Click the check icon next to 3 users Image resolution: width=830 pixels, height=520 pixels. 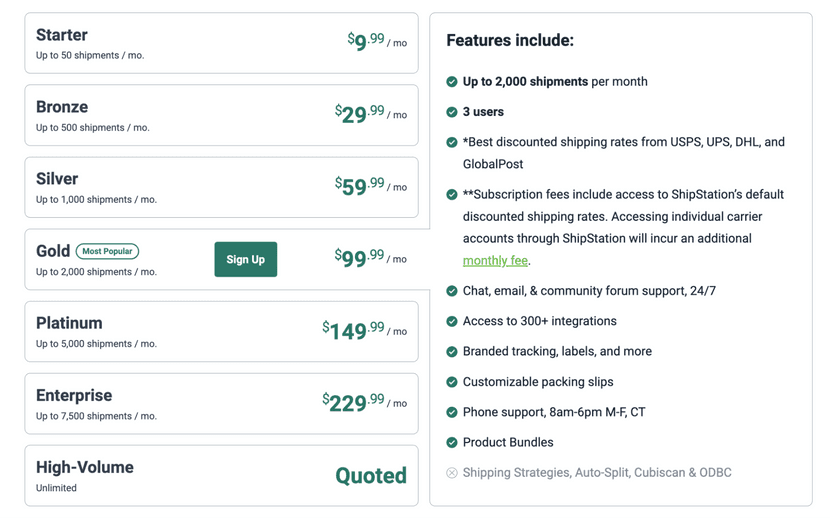point(452,112)
